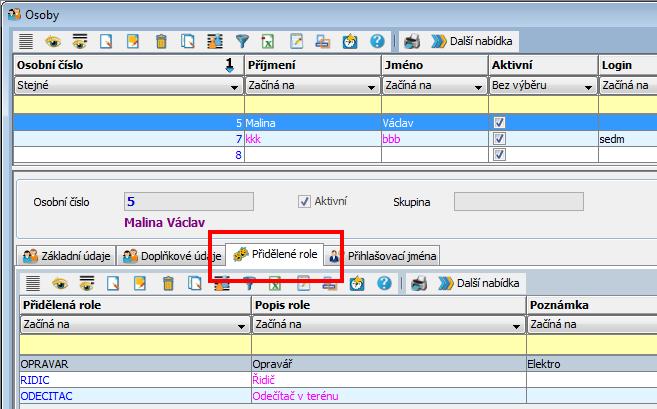The width and height of the screenshot is (657, 409).
Task: Sort by the Příjmení column header
Action: [x=310, y=64]
